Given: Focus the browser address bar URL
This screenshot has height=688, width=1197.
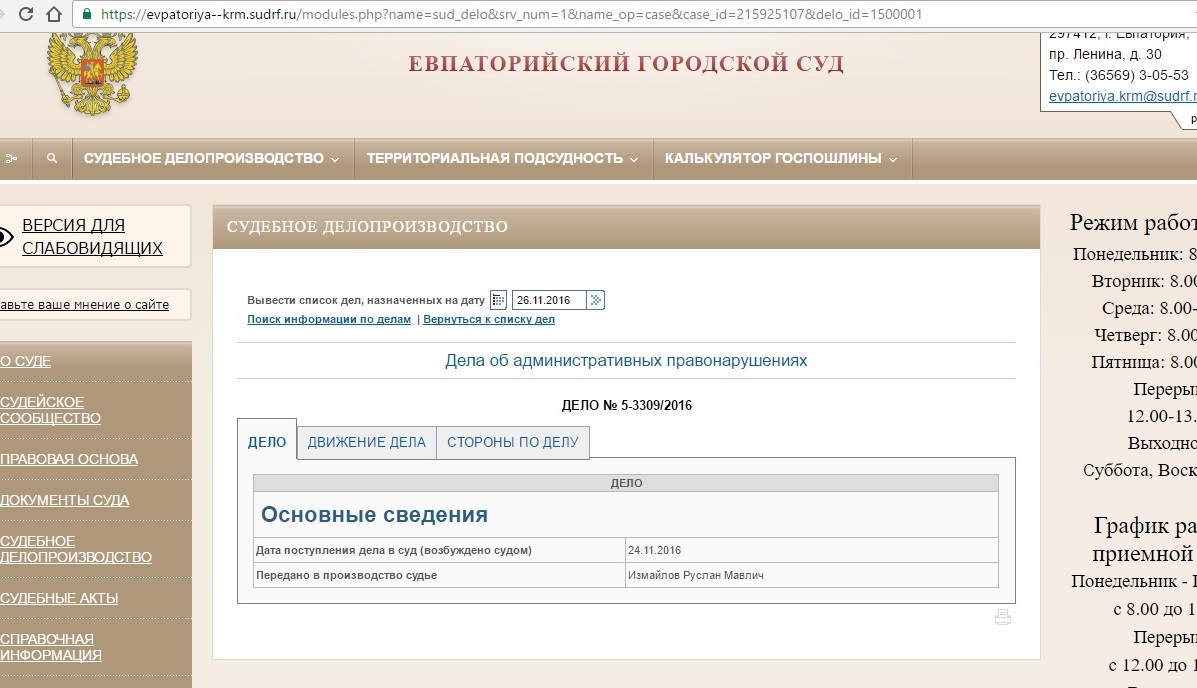Looking at the screenshot, I should (x=511, y=14).
